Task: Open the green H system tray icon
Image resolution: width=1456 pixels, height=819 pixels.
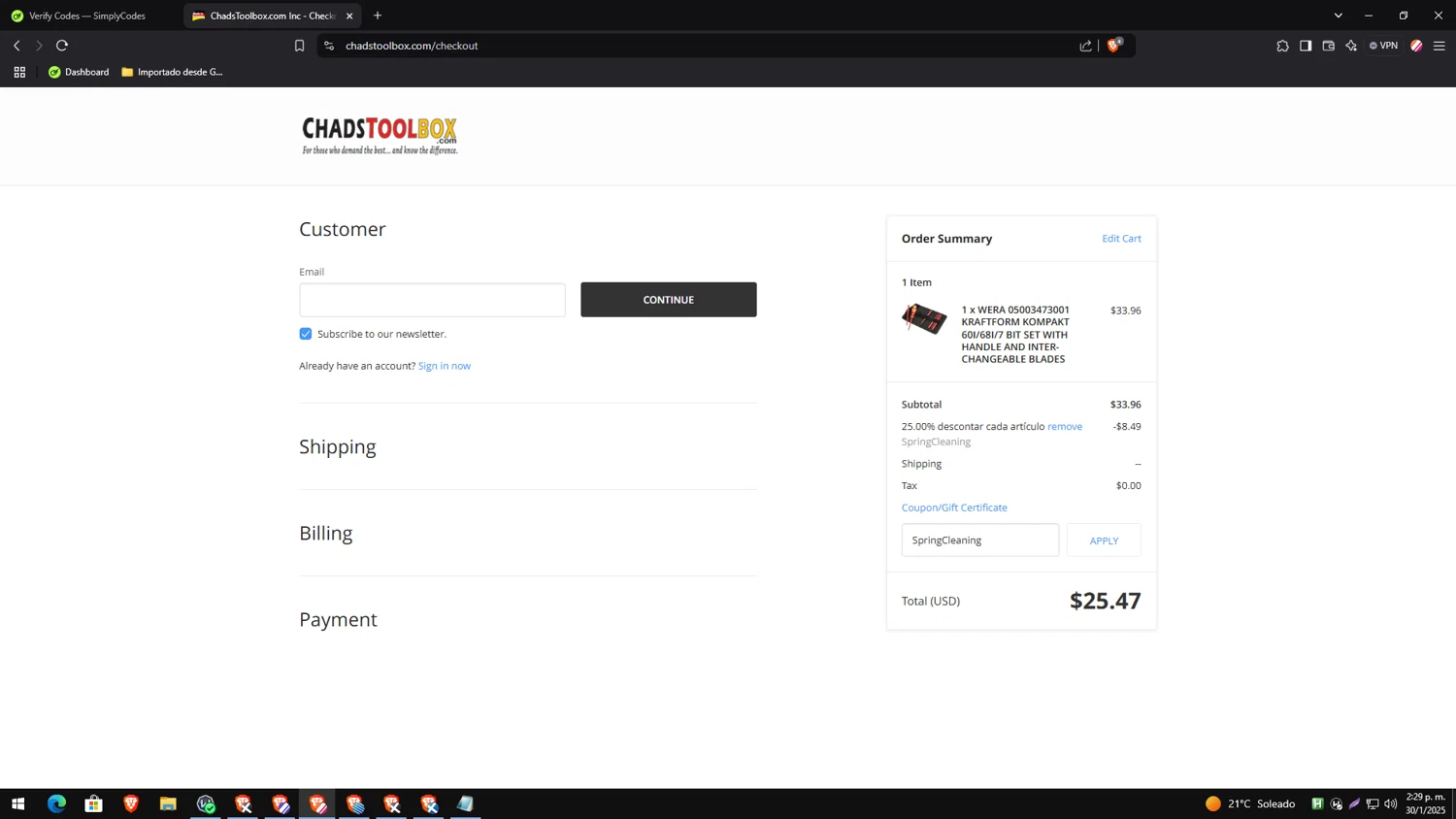Action: pyautogui.click(x=1317, y=803)
